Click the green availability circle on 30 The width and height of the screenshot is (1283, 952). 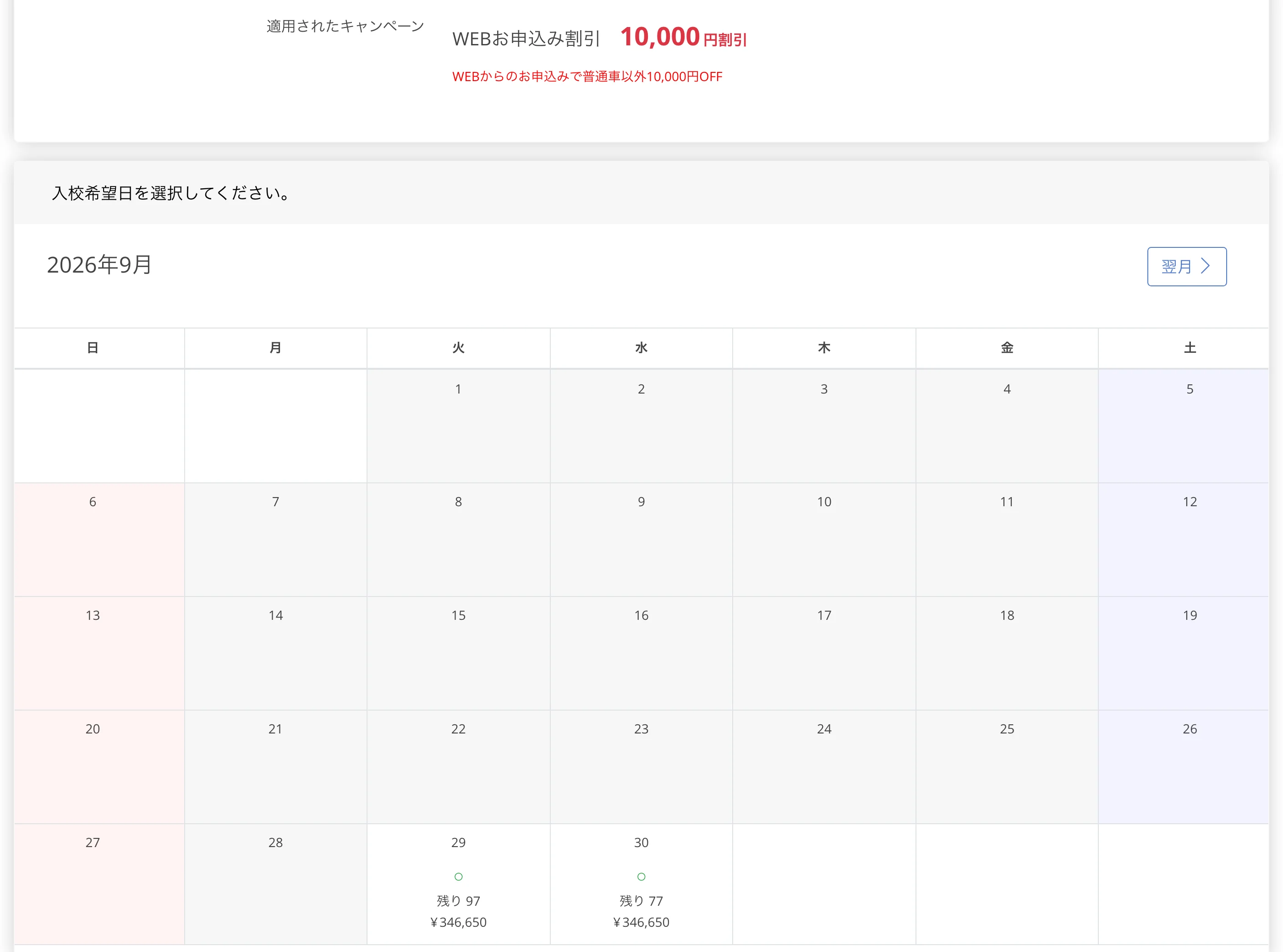click(641, 876)
